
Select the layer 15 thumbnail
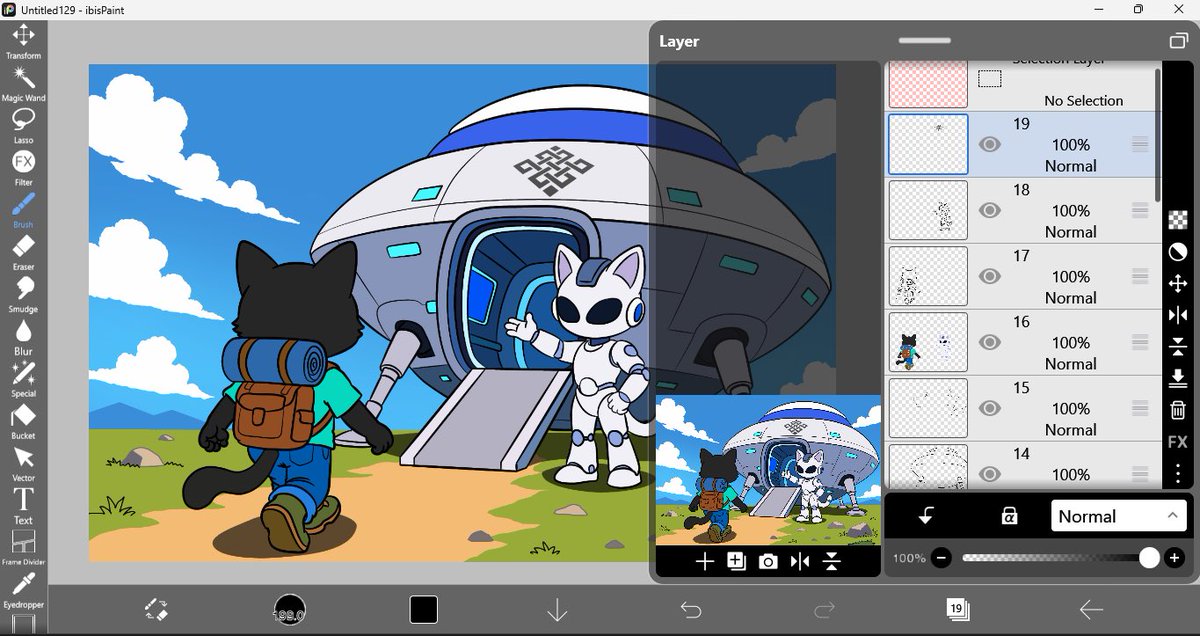coord(928,409)
